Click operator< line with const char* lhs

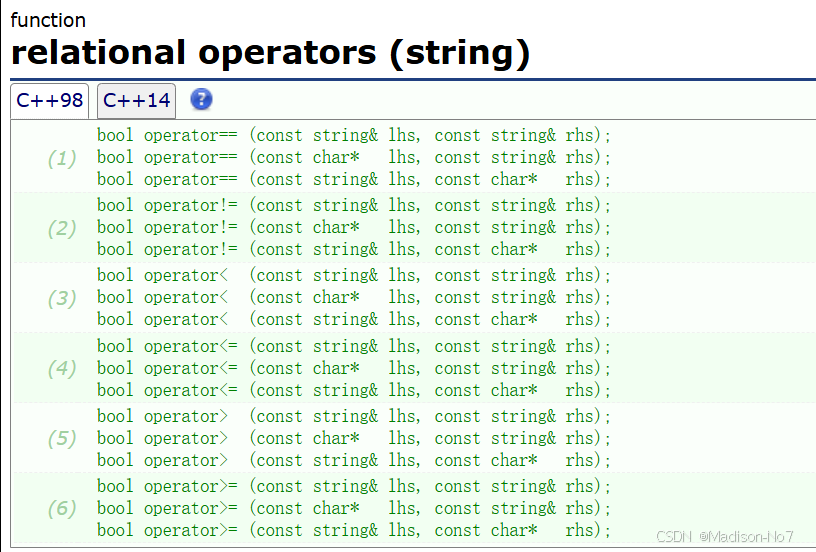point(354,298)
